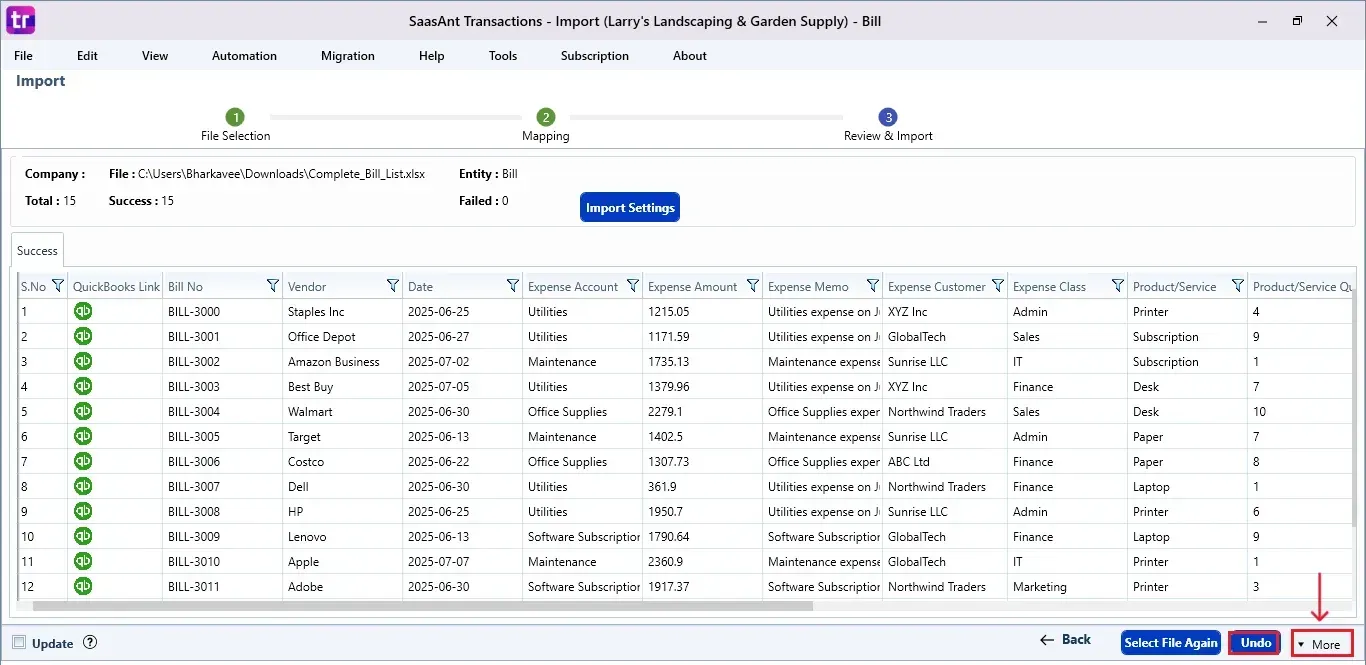Open QuickBooks link for BILL-3007

point(83,486)
